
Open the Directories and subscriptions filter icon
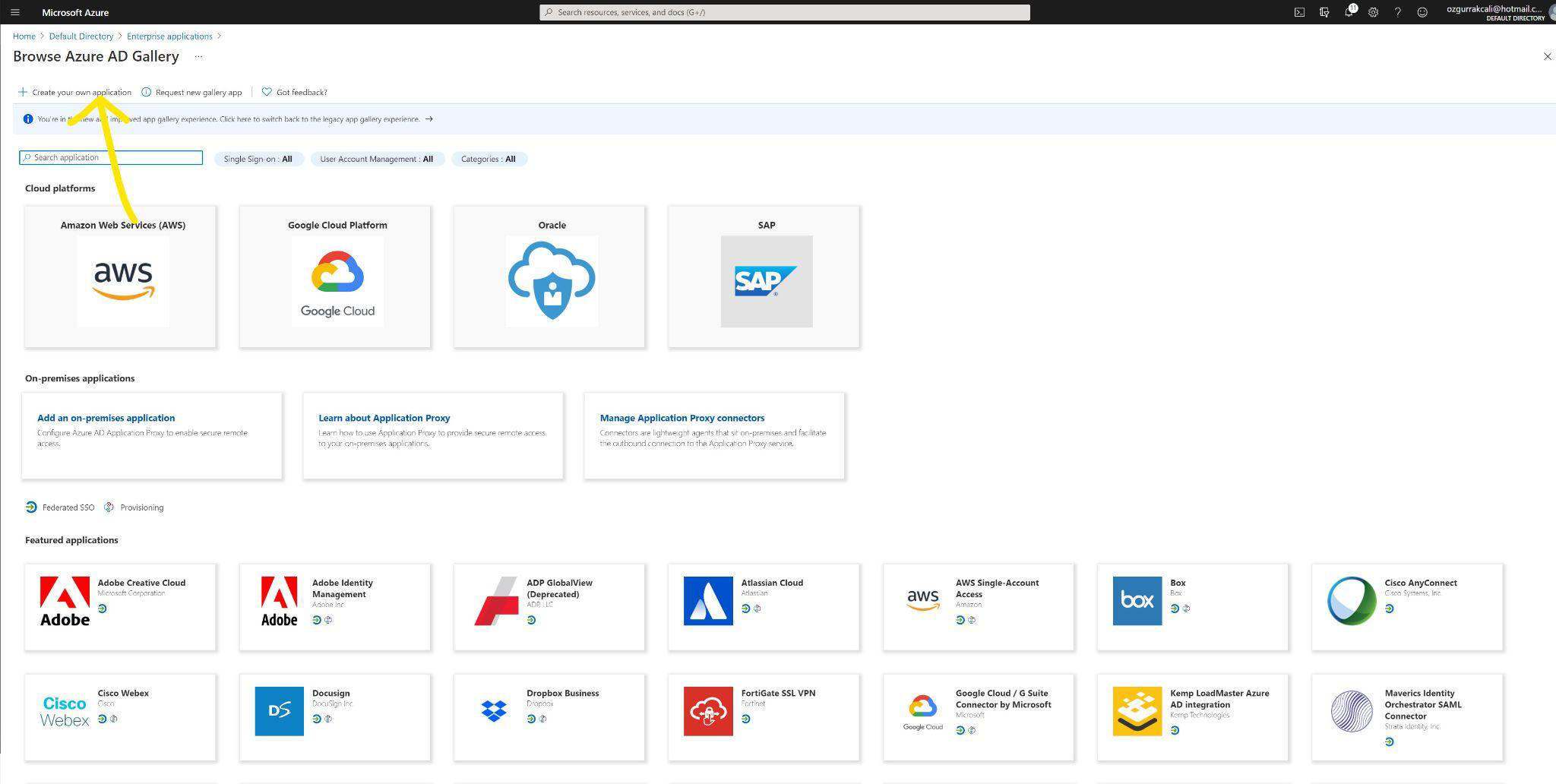(x=1324, y=12)
